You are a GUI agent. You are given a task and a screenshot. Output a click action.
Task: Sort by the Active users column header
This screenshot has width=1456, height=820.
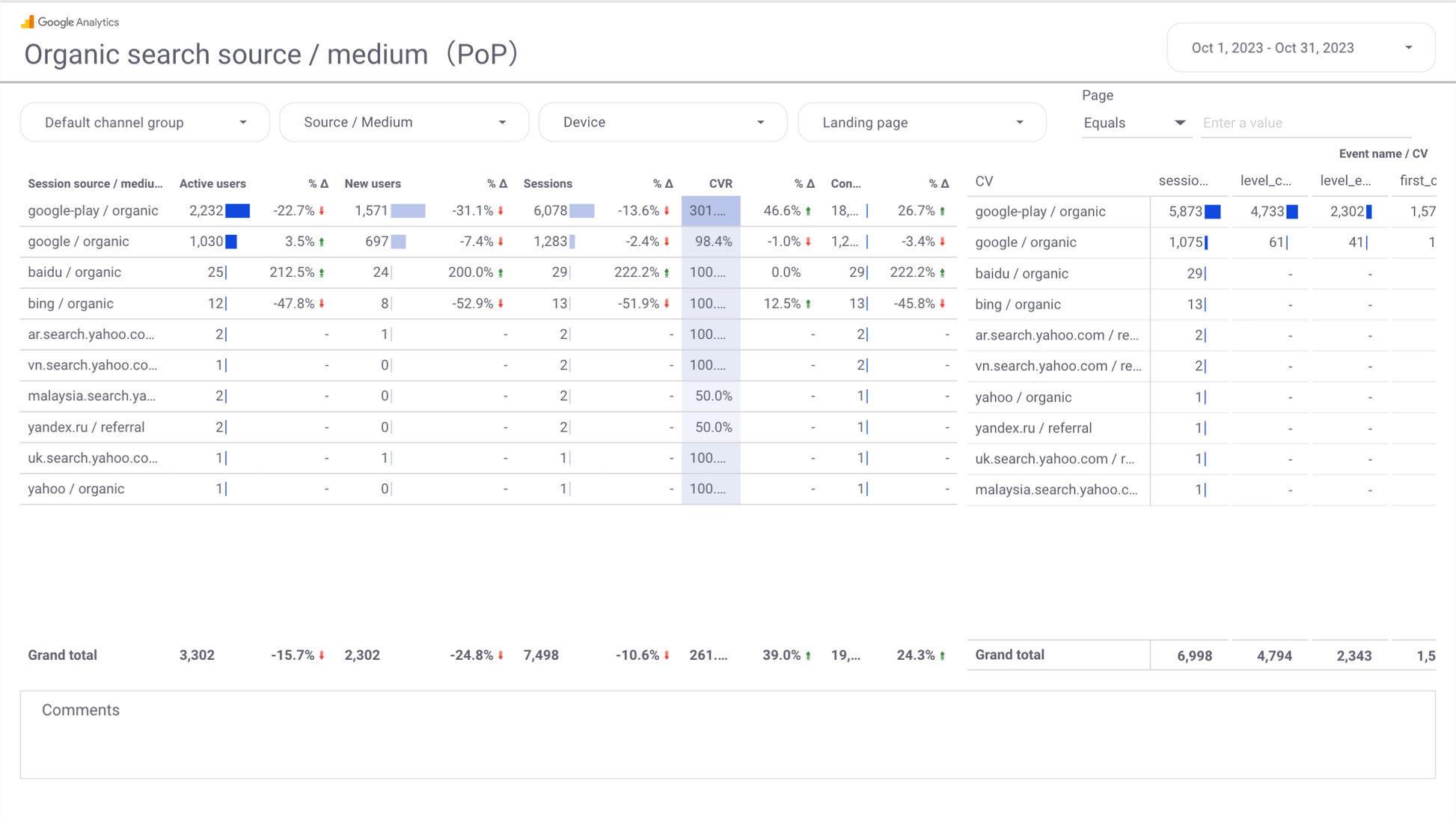tap(212, 183)
